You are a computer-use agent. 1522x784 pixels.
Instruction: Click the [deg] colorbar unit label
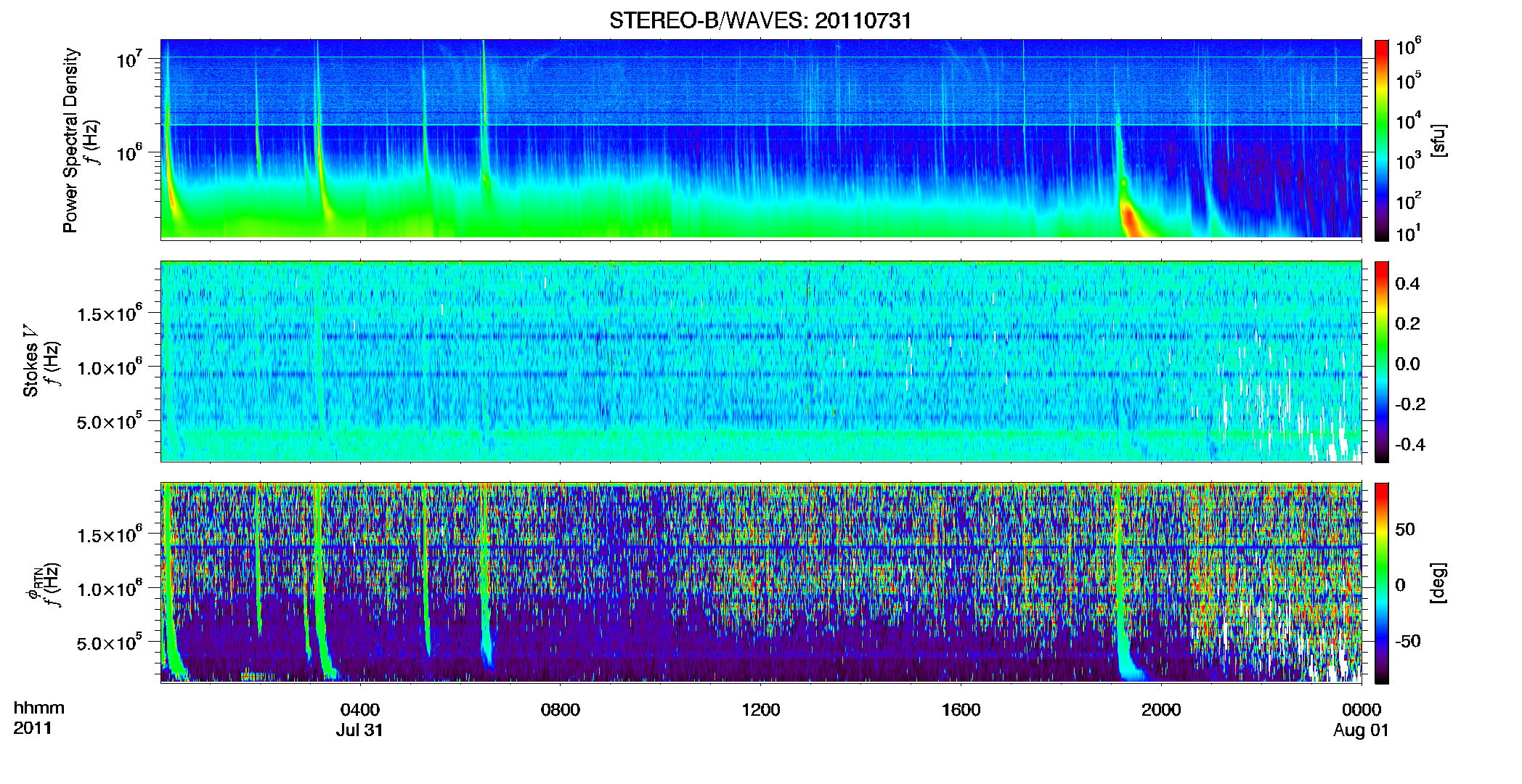point(1438,583)
